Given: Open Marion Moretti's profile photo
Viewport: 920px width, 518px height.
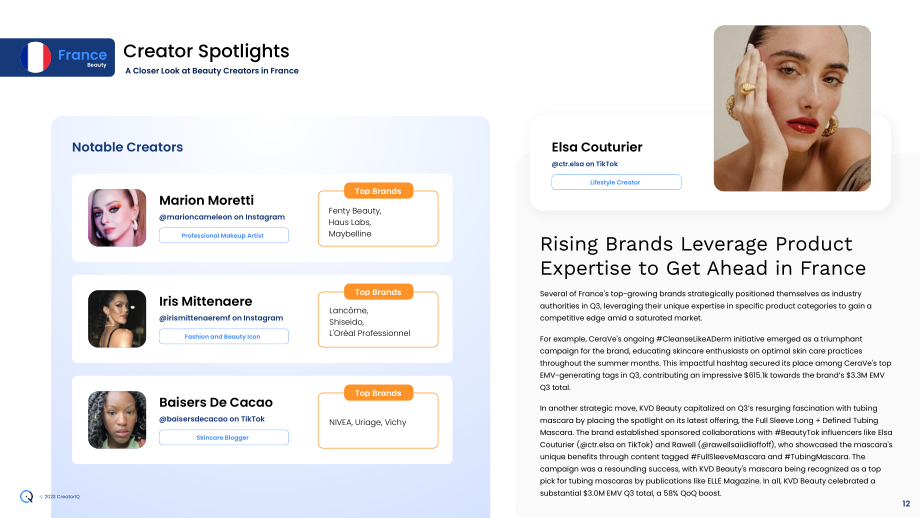Looking at the screenshot, I should 117,218.
